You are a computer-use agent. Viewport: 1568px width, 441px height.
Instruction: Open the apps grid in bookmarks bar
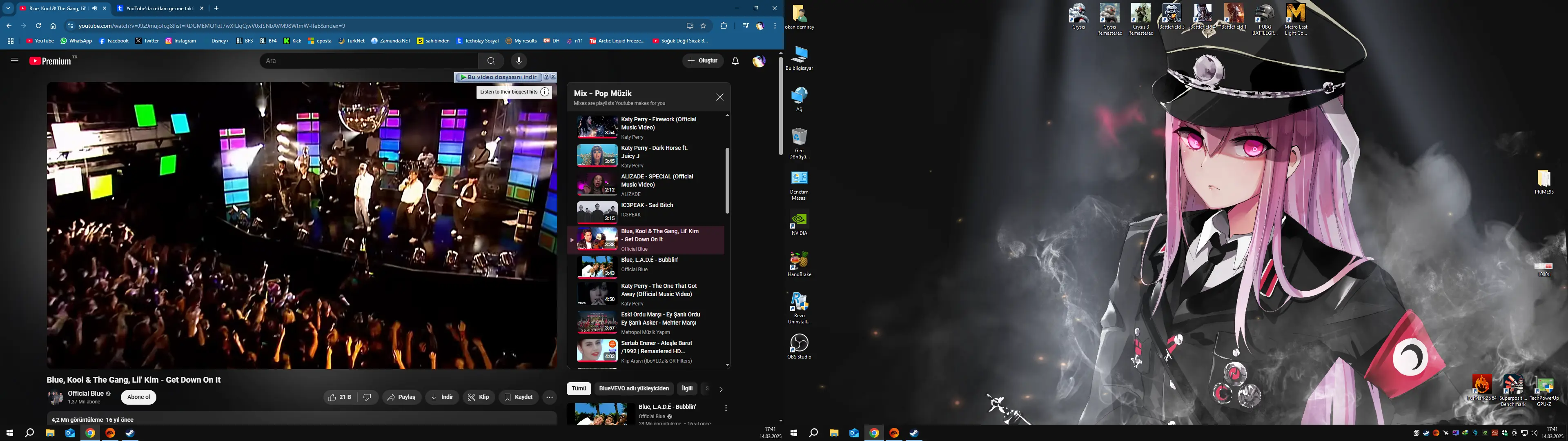(x=10, y=41)
